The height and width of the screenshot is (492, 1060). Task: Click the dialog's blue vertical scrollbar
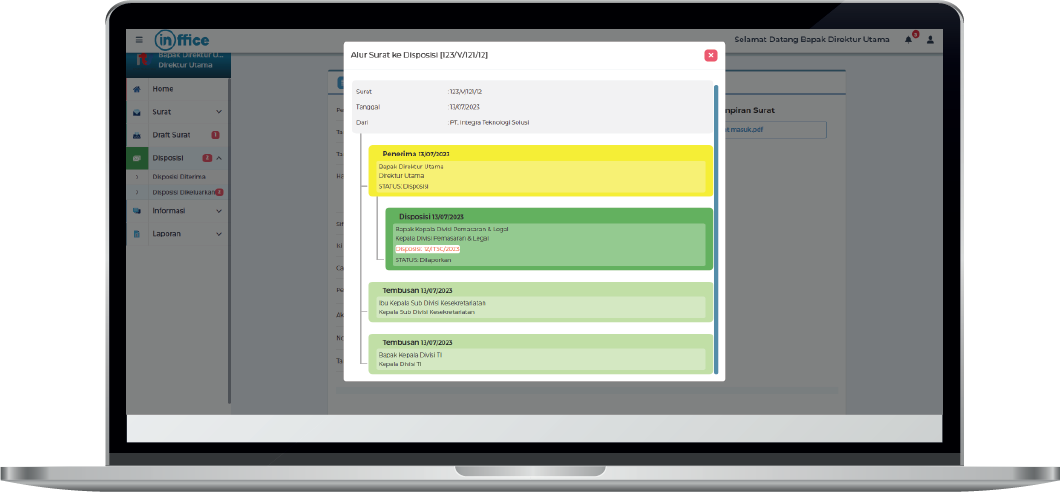point(716,228)
